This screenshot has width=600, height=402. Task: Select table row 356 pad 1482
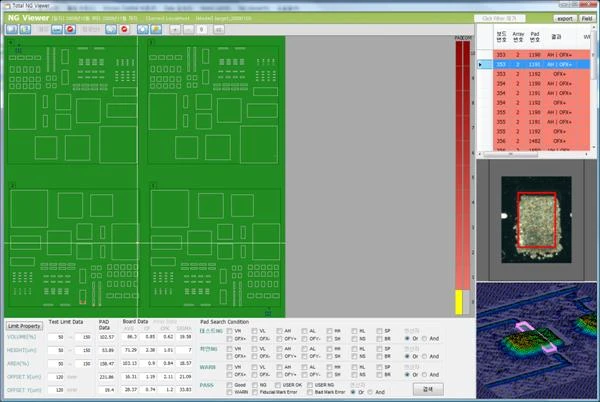(541, 141)
